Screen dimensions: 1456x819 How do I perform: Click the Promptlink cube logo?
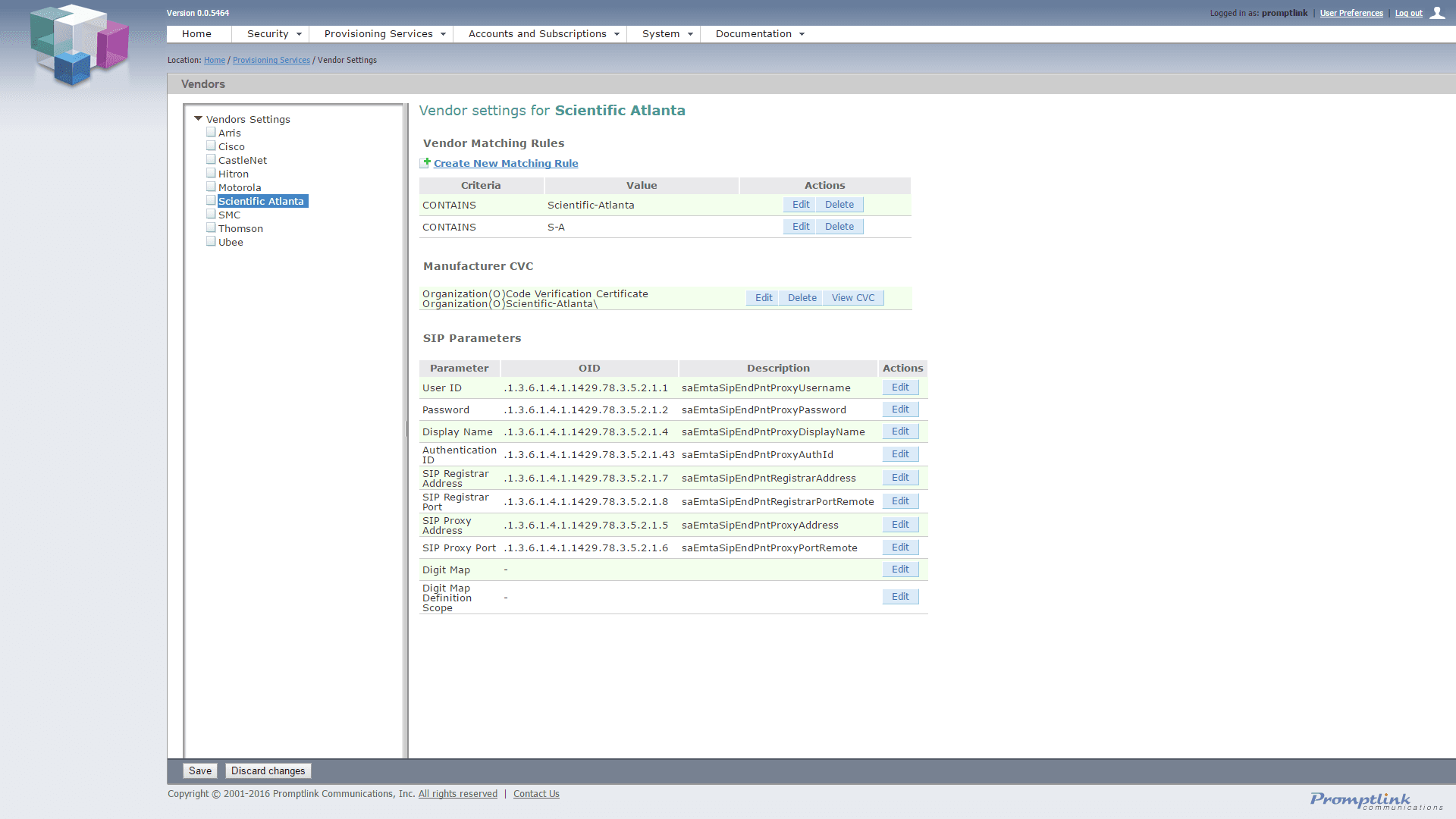79,45
